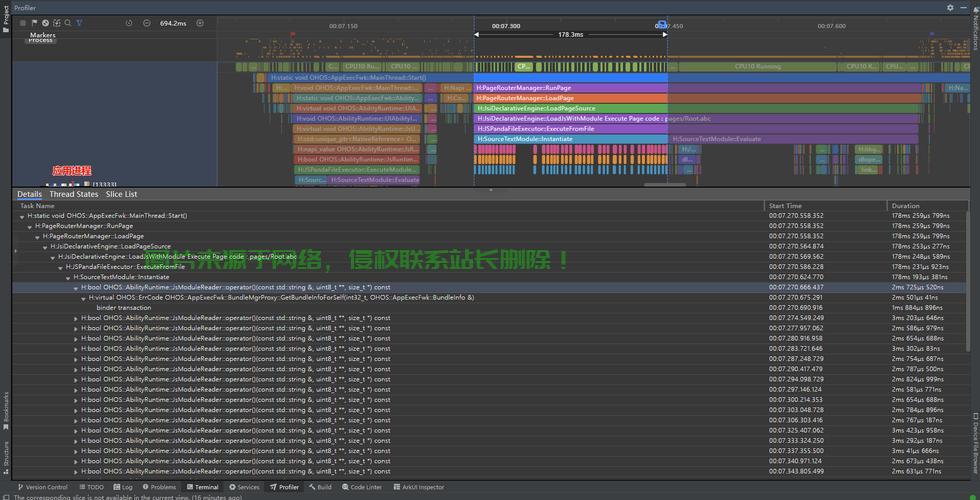Expand JsModuleReader row starting 00:07.340.971.124

coord(76,461)
